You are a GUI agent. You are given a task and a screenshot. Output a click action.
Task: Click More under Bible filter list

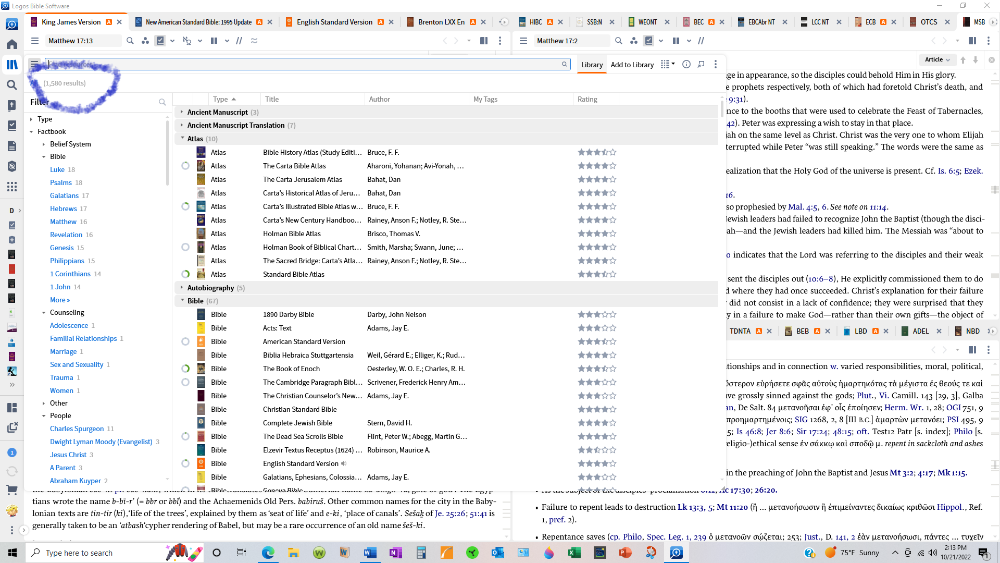click(x=60, y=300)
